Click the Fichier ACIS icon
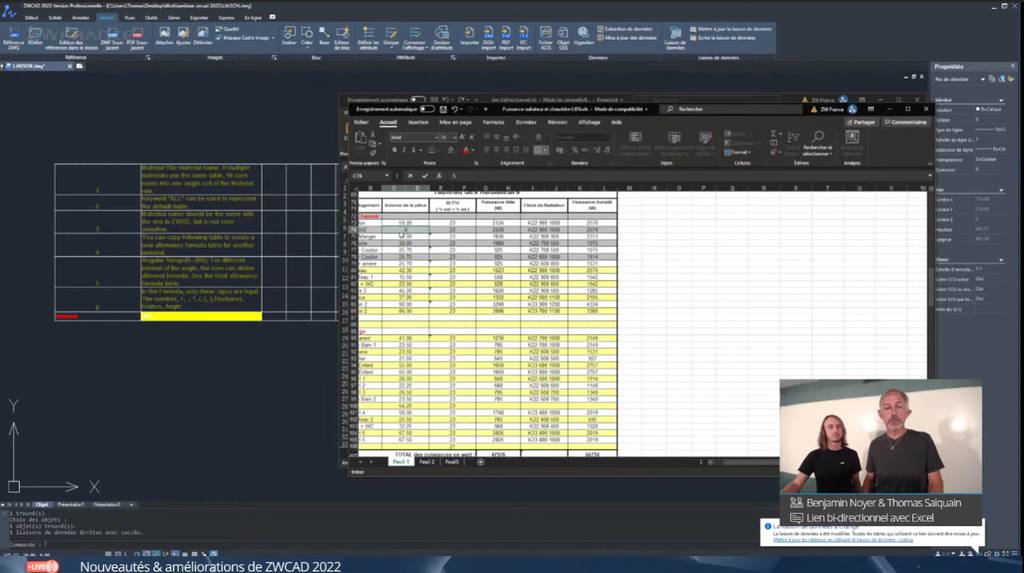The width and height of the screenshot is (1024, 573). 545,38
